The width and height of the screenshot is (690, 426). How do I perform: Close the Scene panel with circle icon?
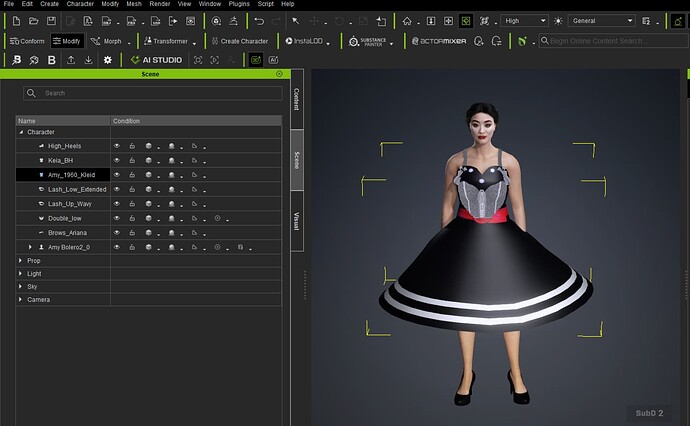tap(279, 74)
